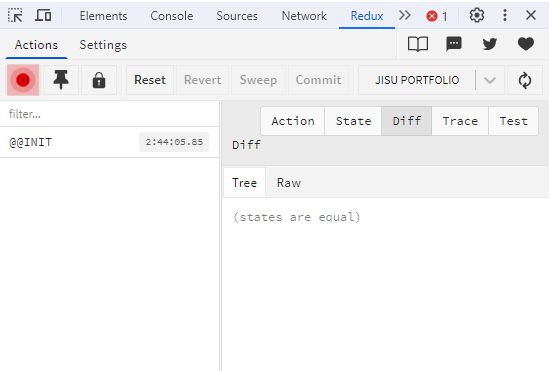Select the Actions tab
Viewport: 549px width, 371px height.
pyautogui.click(x=36, y=45)
